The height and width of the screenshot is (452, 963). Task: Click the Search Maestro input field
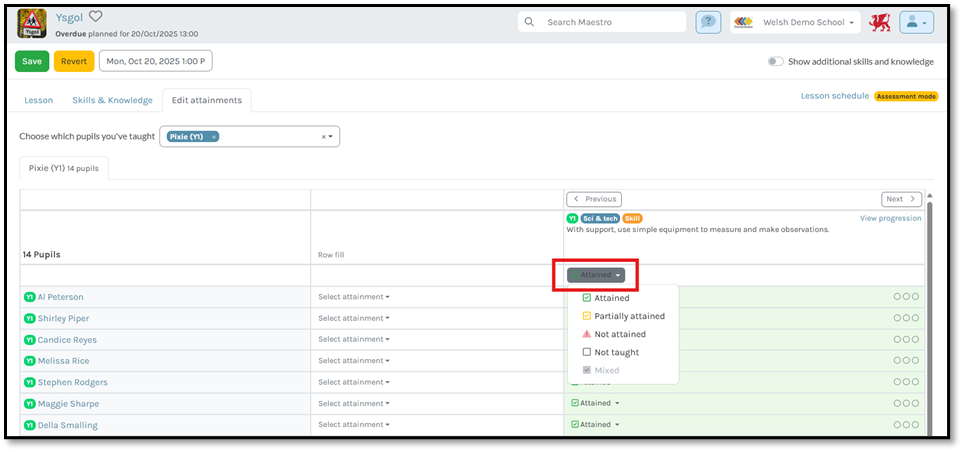pos(611,22)
